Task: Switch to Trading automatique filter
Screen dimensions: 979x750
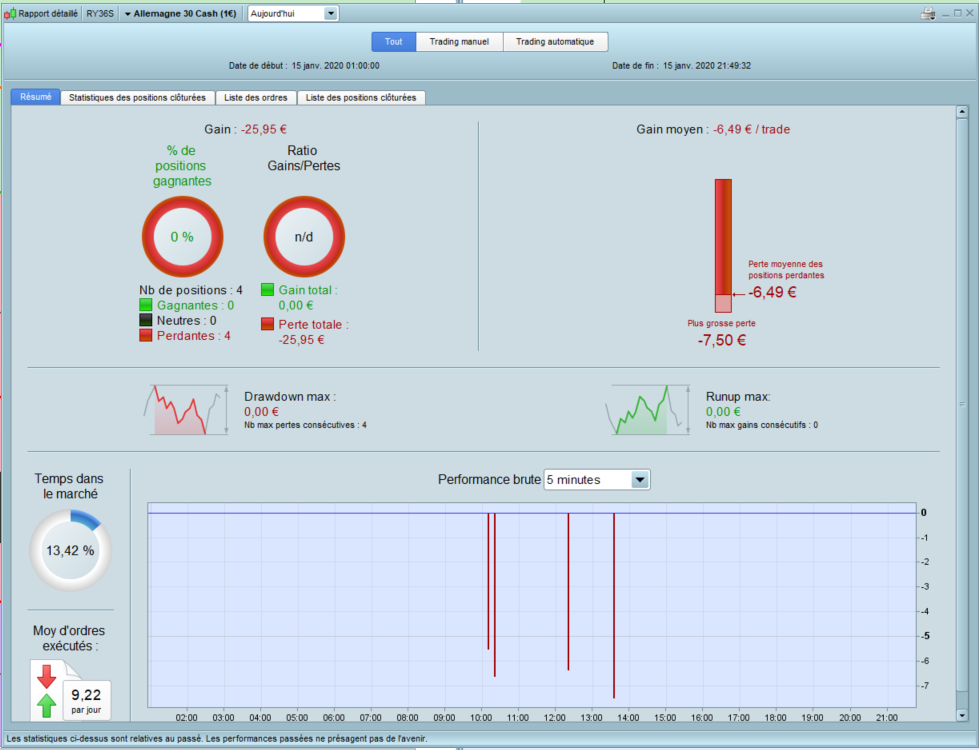Action: click(x=555, y=42)
